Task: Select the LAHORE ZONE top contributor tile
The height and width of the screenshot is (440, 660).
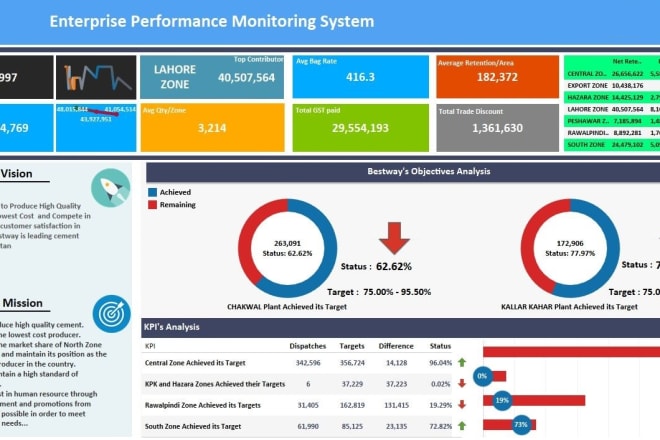Action: click(x=212, y=77)
